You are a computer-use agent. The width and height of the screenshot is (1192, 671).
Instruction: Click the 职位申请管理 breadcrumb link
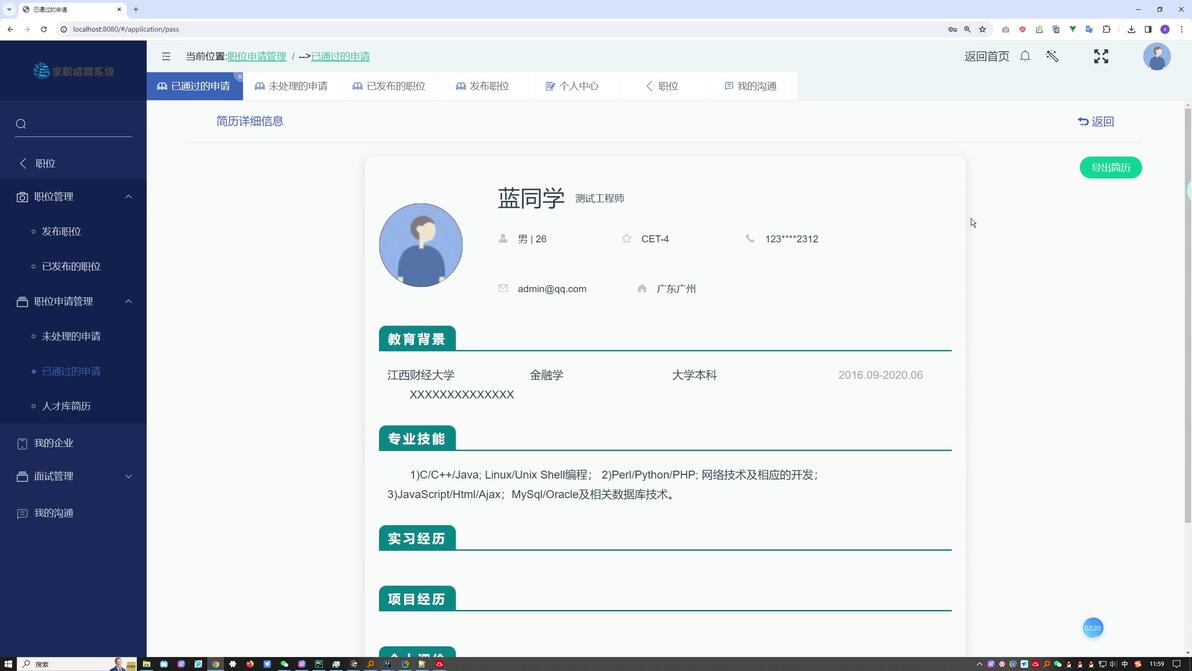pos(257,56)
